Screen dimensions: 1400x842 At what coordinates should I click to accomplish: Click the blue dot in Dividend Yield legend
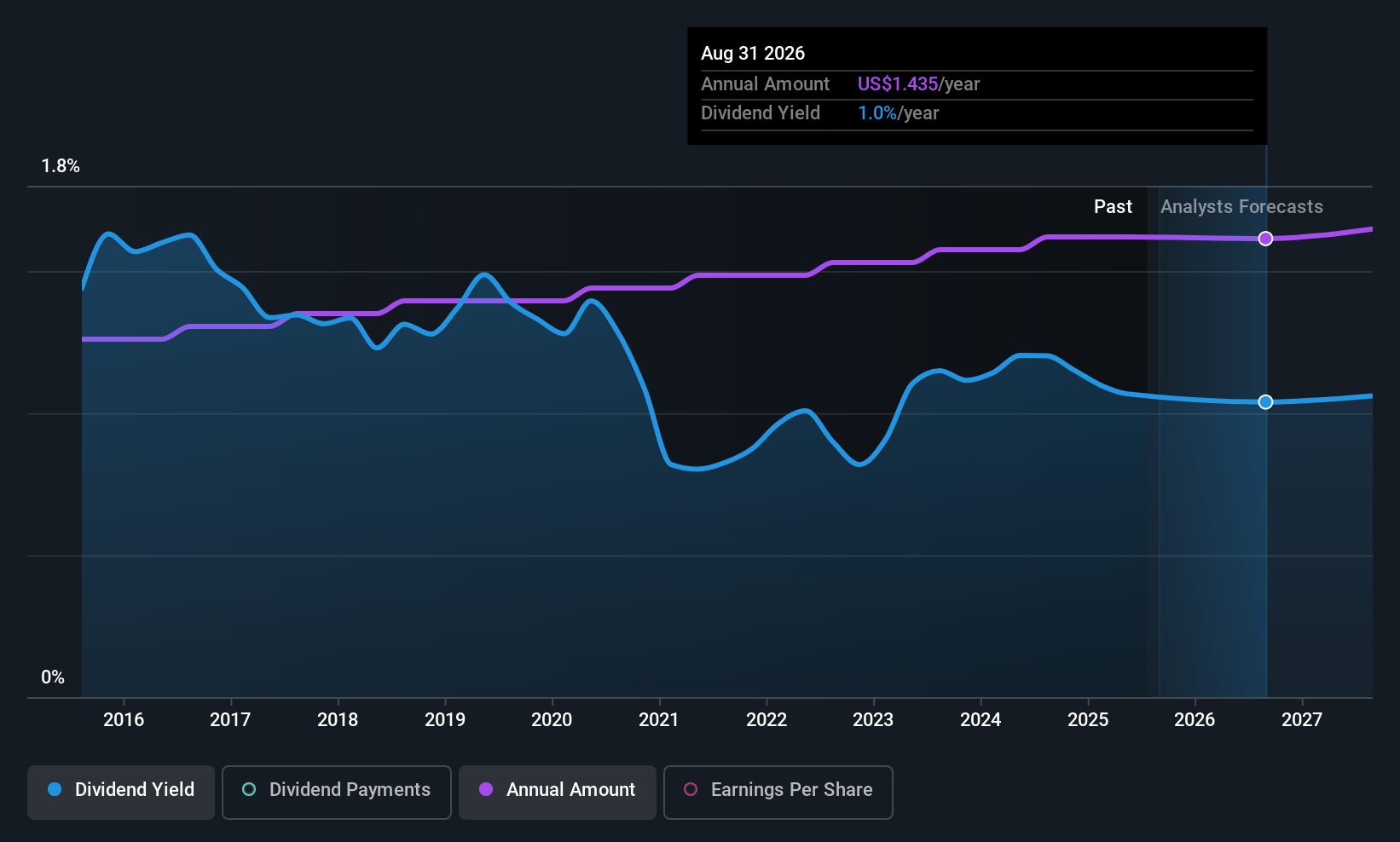click(55, 789)
